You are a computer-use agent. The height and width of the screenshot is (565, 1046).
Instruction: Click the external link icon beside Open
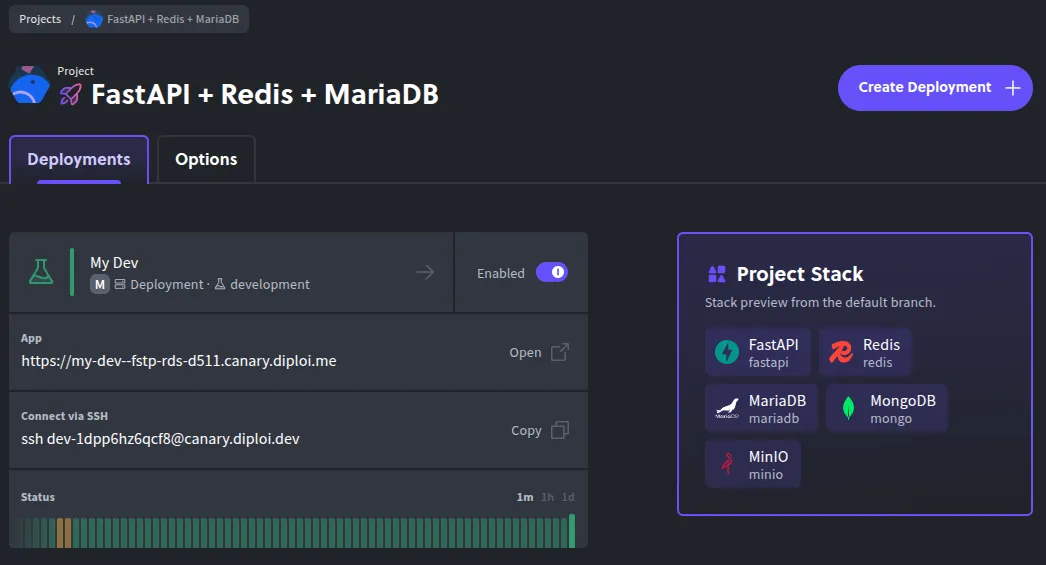pyautogui.click(x=560, y=352)
